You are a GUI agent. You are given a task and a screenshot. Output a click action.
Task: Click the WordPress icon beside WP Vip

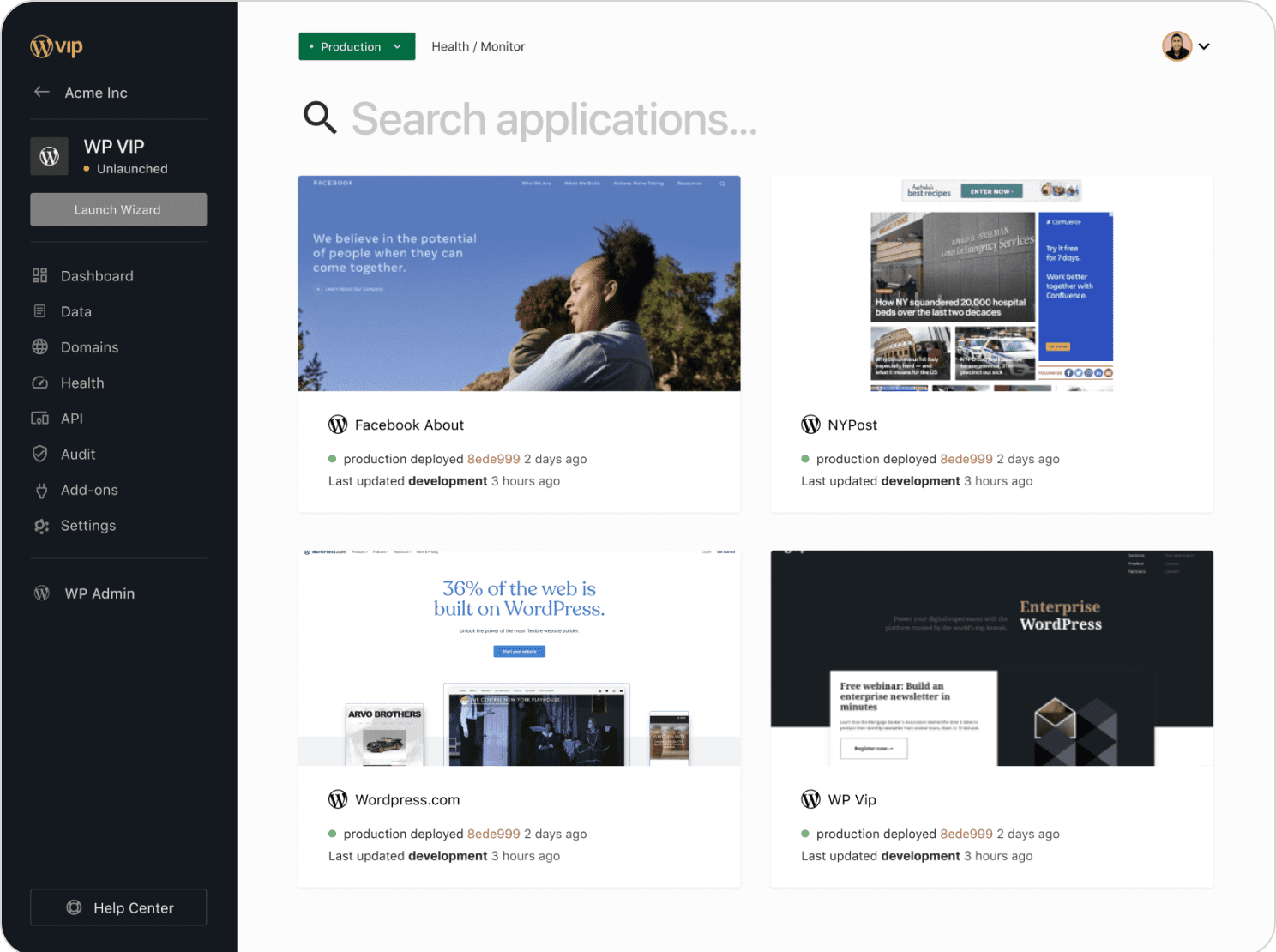(810, 799)
